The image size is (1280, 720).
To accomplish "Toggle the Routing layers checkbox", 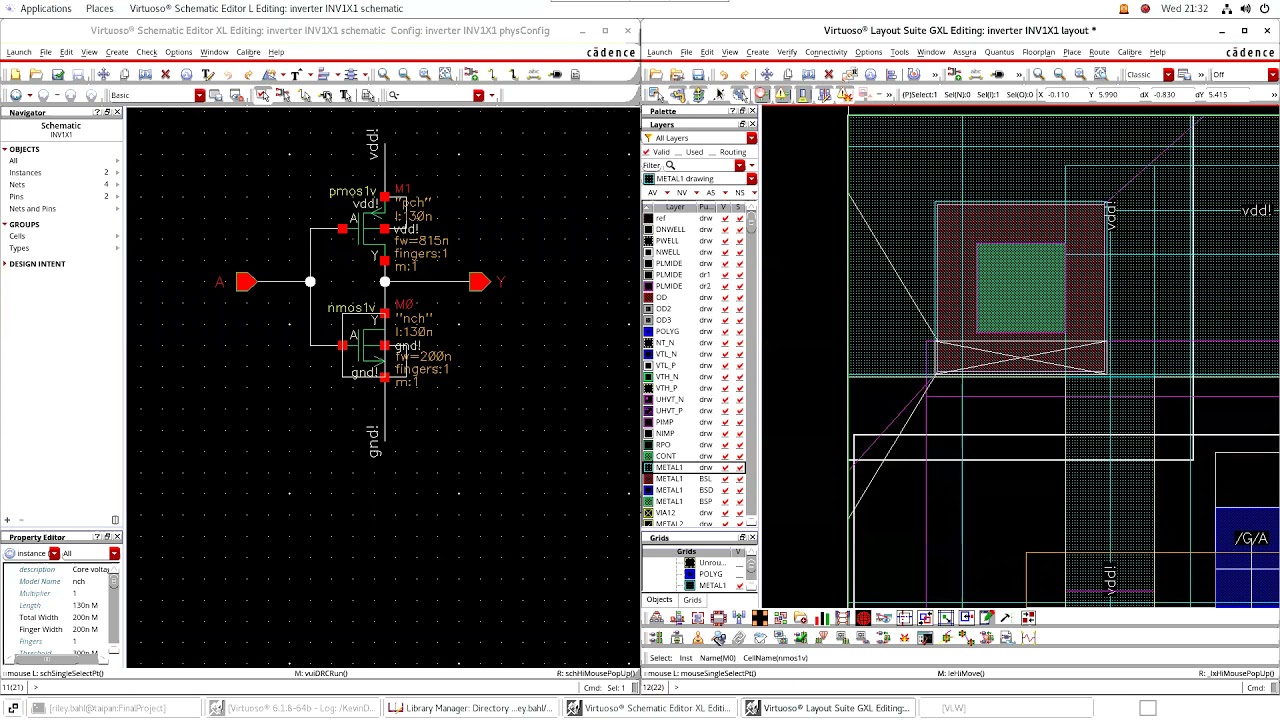I will [713, 152].
